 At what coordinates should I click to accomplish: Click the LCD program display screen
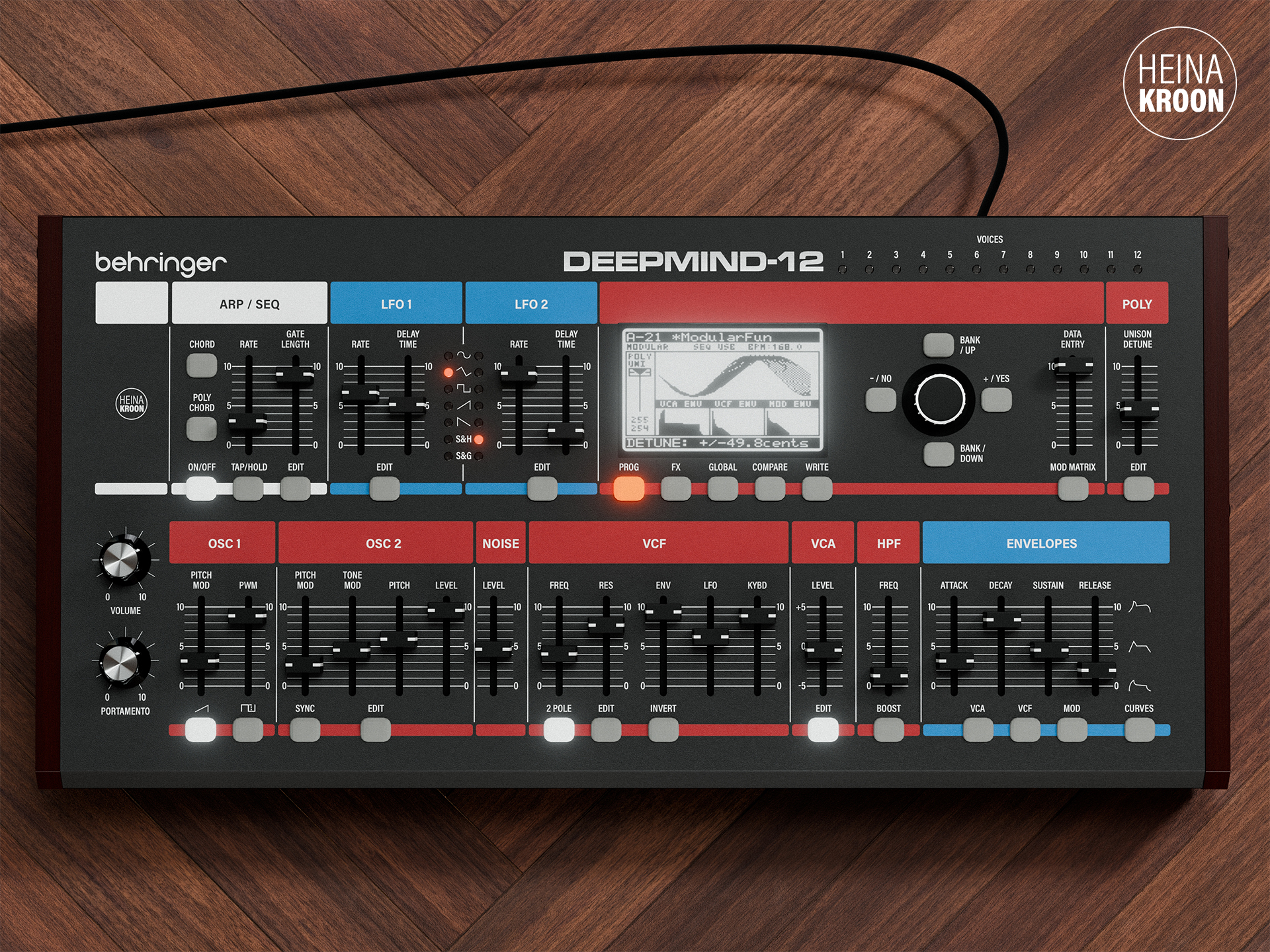[722, 391]
